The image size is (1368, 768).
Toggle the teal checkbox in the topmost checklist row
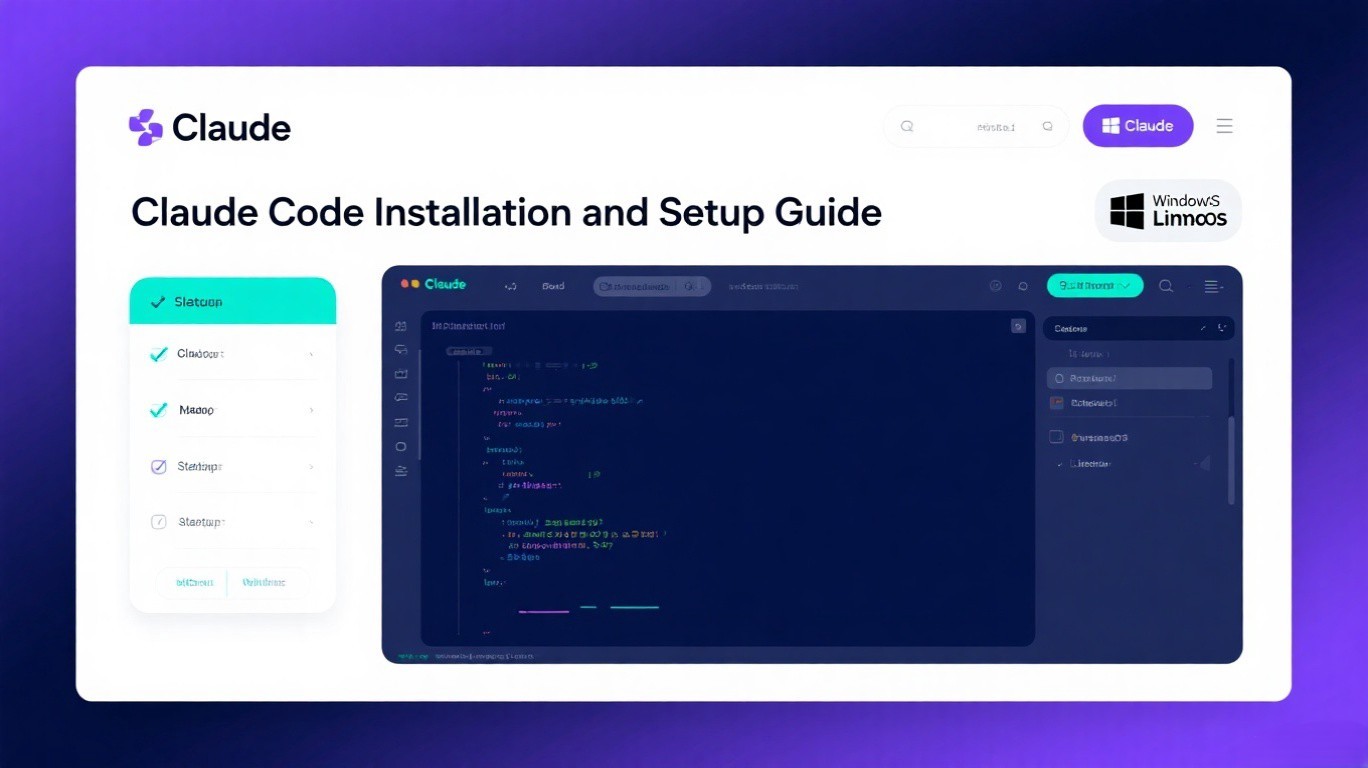tap(158, 354)
